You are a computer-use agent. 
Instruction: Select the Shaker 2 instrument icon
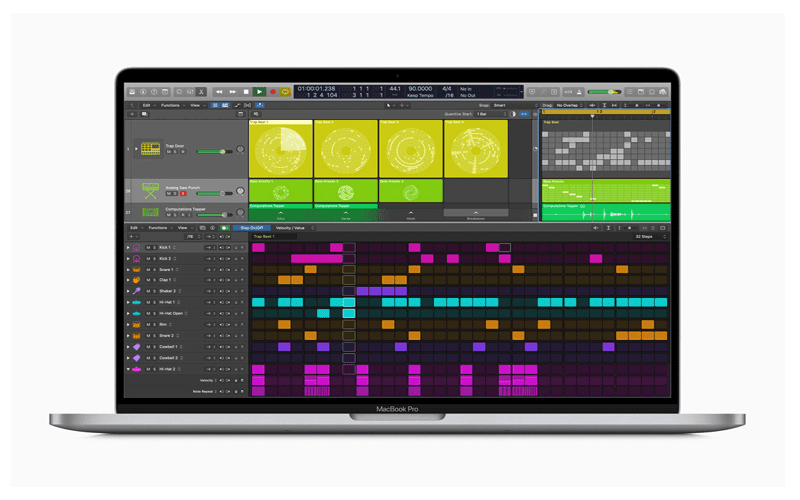pyautogui.click(x=136, y=291)
